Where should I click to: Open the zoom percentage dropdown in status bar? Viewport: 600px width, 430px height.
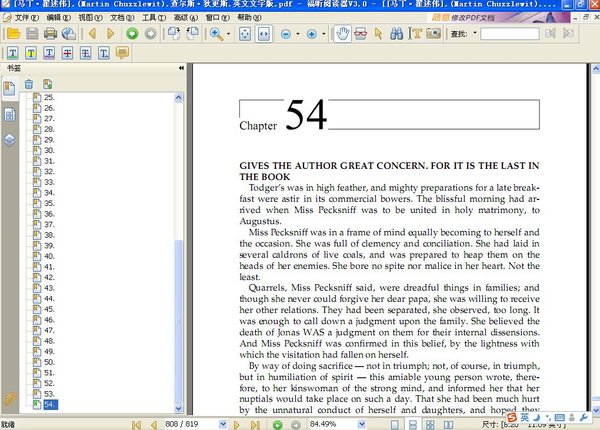click(x=361, y=424)
